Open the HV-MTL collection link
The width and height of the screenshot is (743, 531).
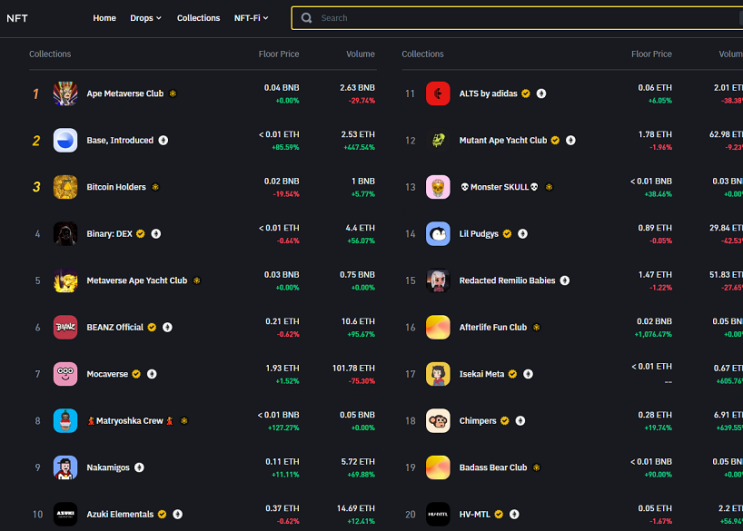coord(474,514)
